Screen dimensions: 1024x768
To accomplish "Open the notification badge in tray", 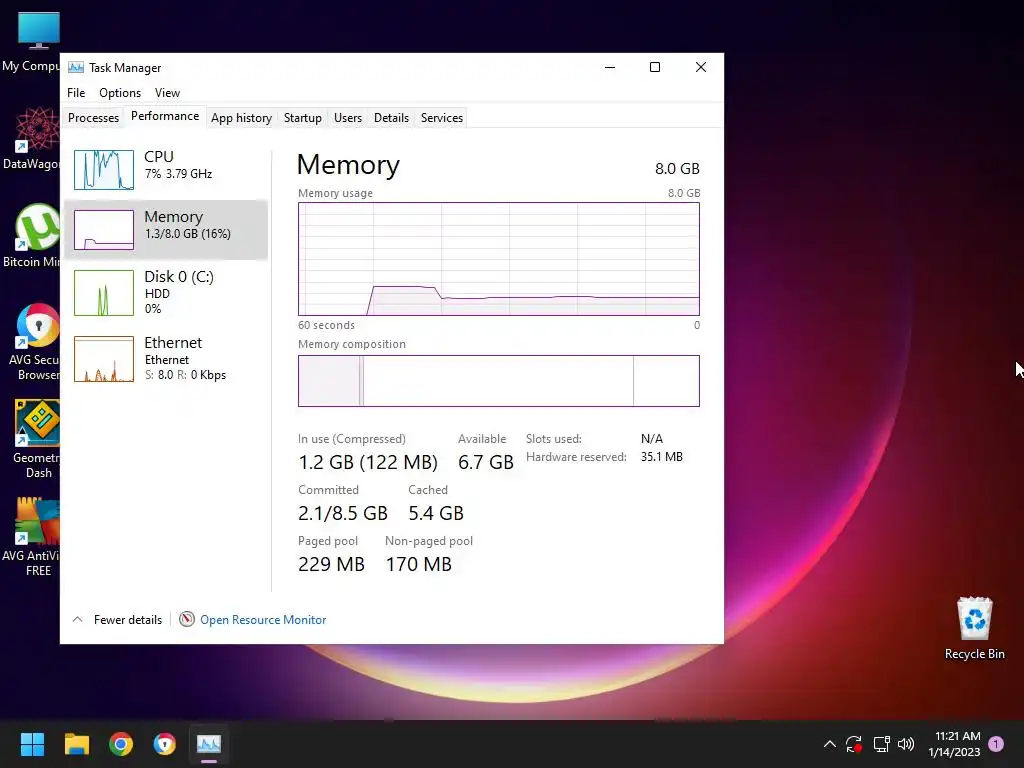I will 996,744.
